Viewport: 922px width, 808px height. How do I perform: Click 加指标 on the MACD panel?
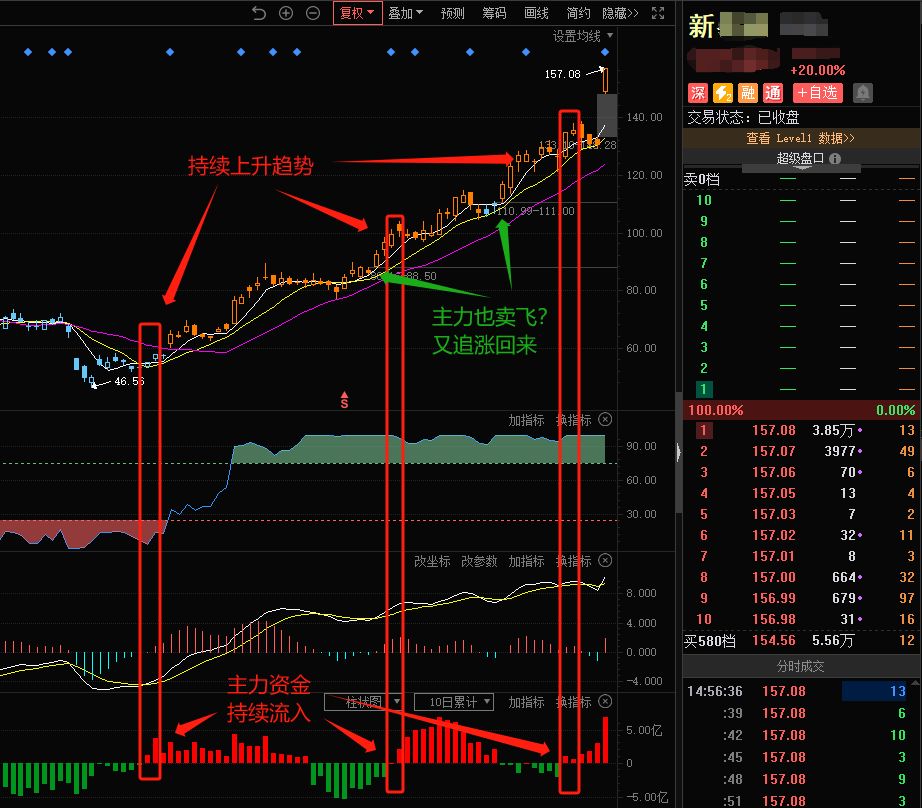pyautogui.click(x=526, y=561)
